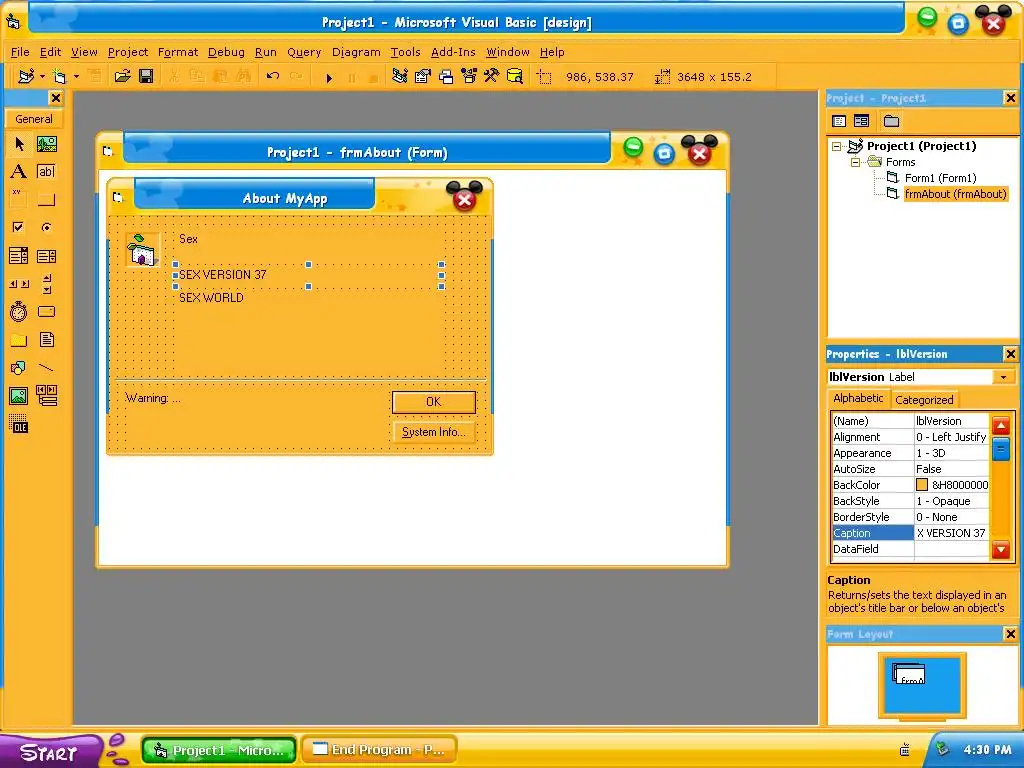Select the PictureBox control tool
The image size is (1024, 768).
[46, 144]
